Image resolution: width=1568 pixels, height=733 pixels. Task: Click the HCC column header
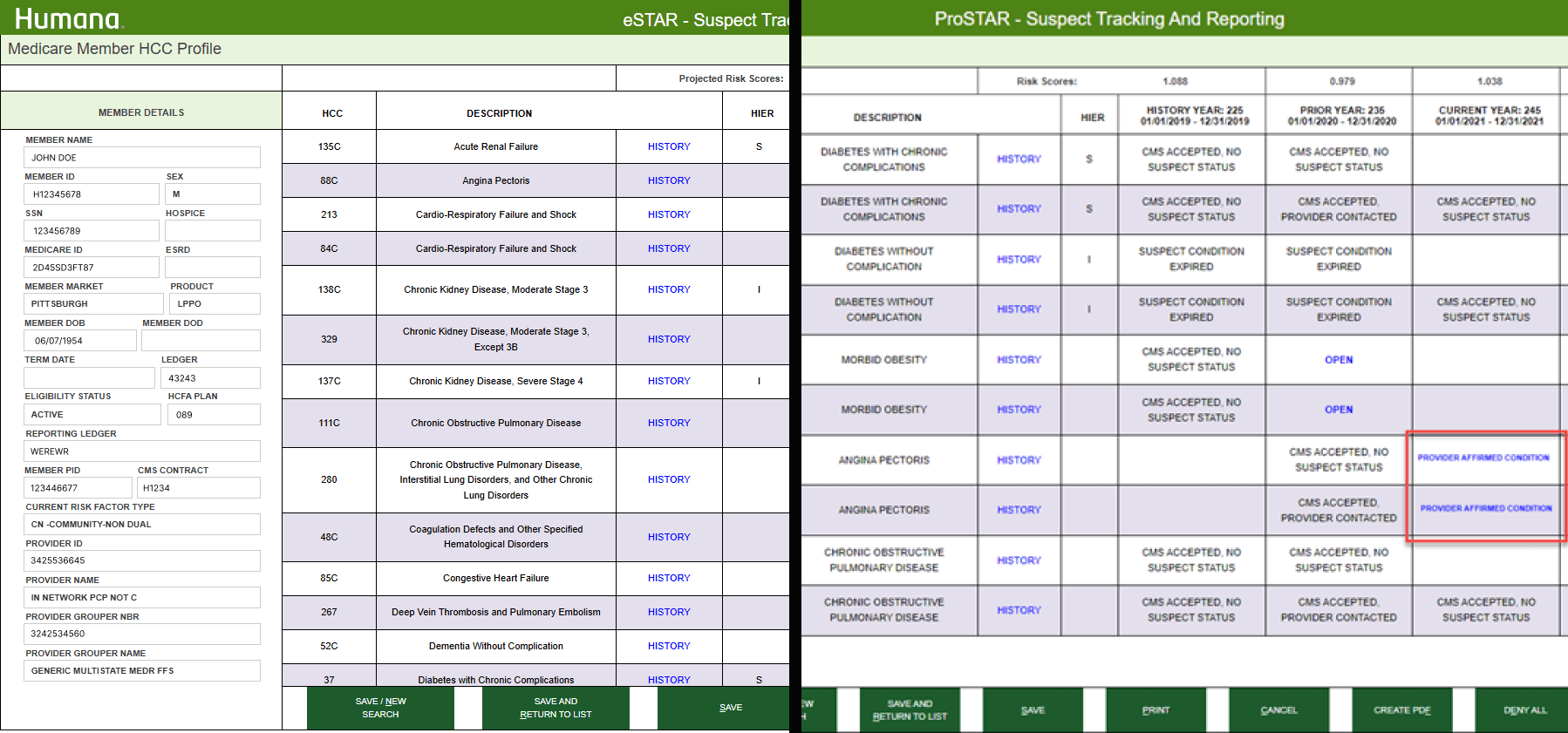pos(332,113)
